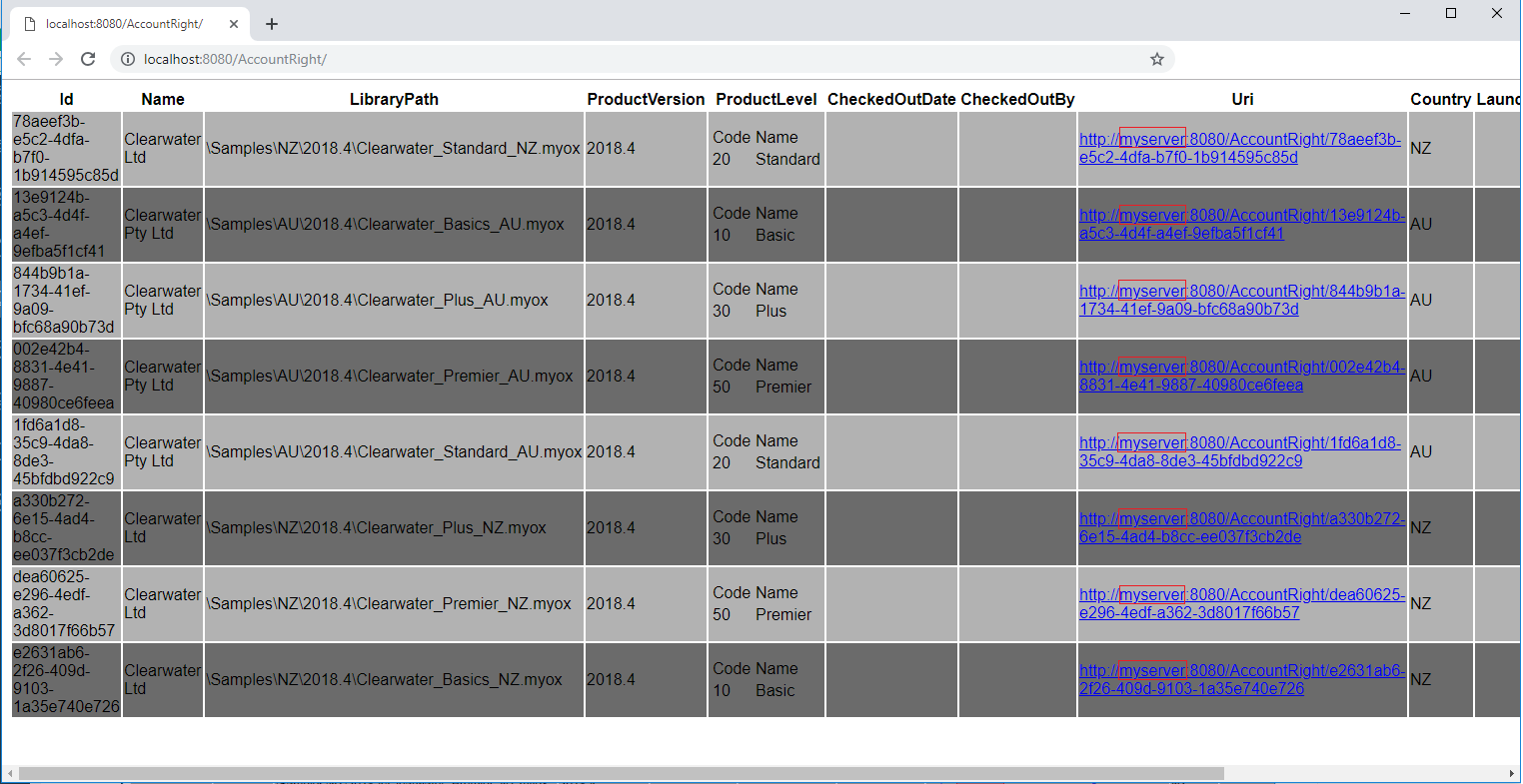Click path Clearwater_Premier_NZ.myox cell

[394, 603]
